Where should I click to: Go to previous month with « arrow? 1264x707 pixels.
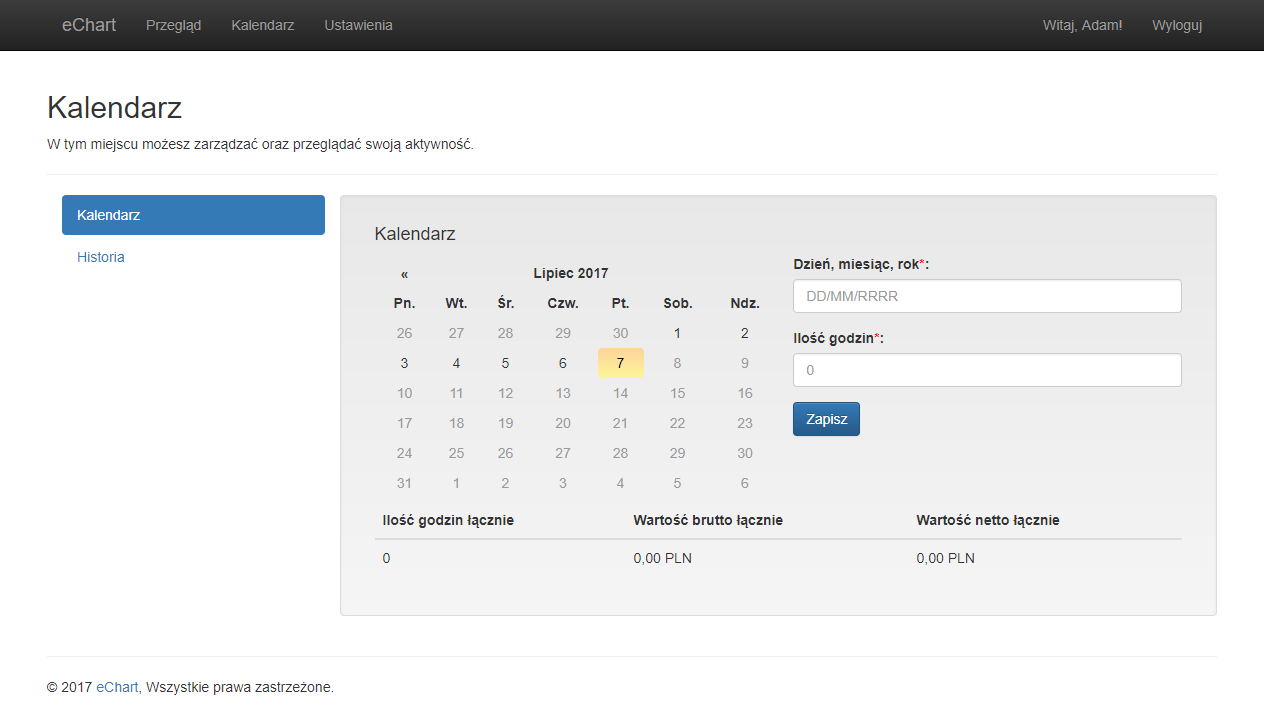tap(404, 274)
